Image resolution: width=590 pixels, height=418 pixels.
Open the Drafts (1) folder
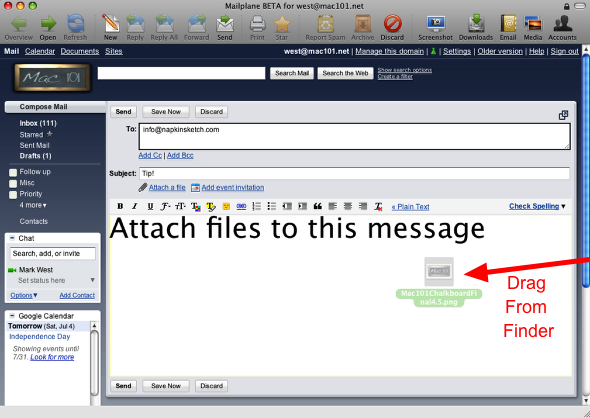(x=35, y=156)
